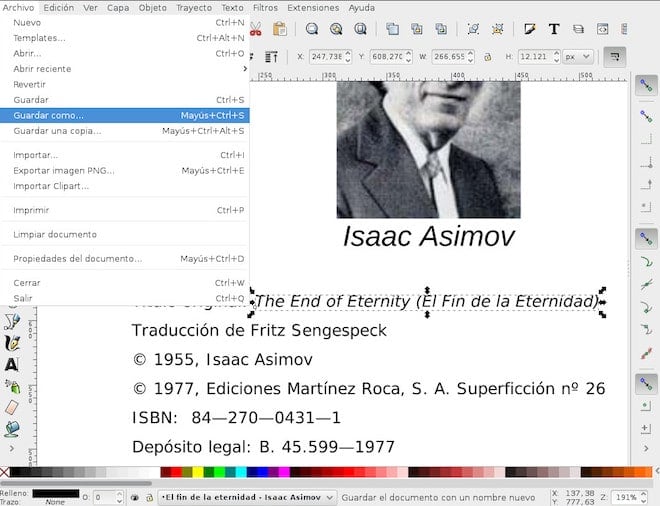Open the Edición menu

point(59,8)
